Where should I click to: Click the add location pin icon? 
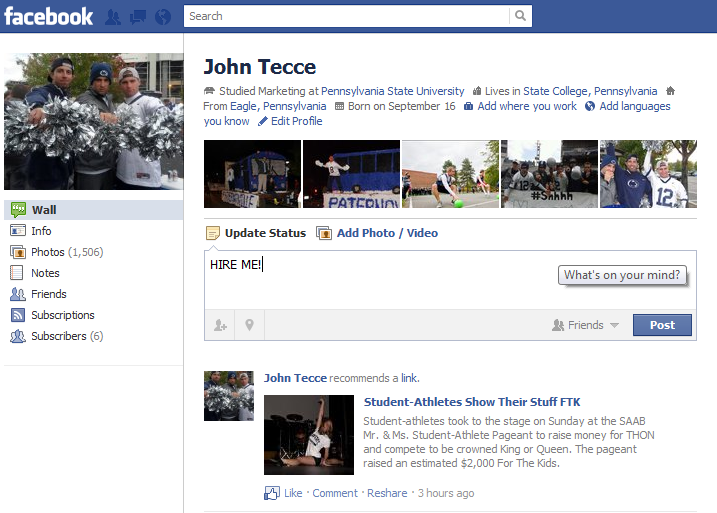[x=249, y=325]
